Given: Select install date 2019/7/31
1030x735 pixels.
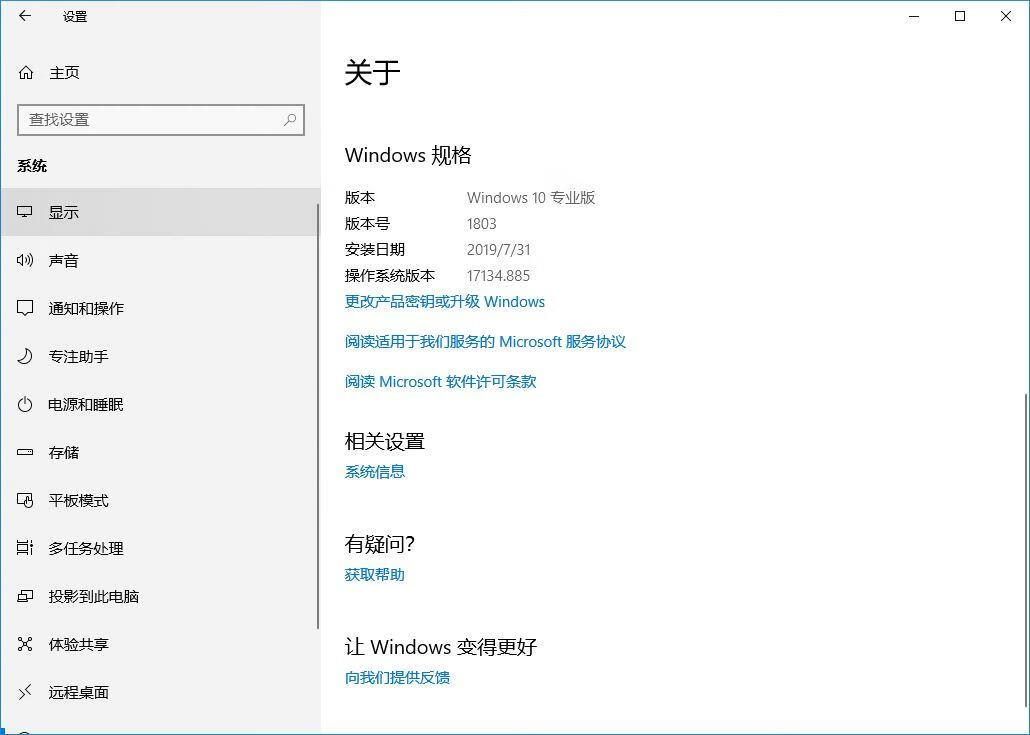Looking at the screenshot, I should click(499, 250).
